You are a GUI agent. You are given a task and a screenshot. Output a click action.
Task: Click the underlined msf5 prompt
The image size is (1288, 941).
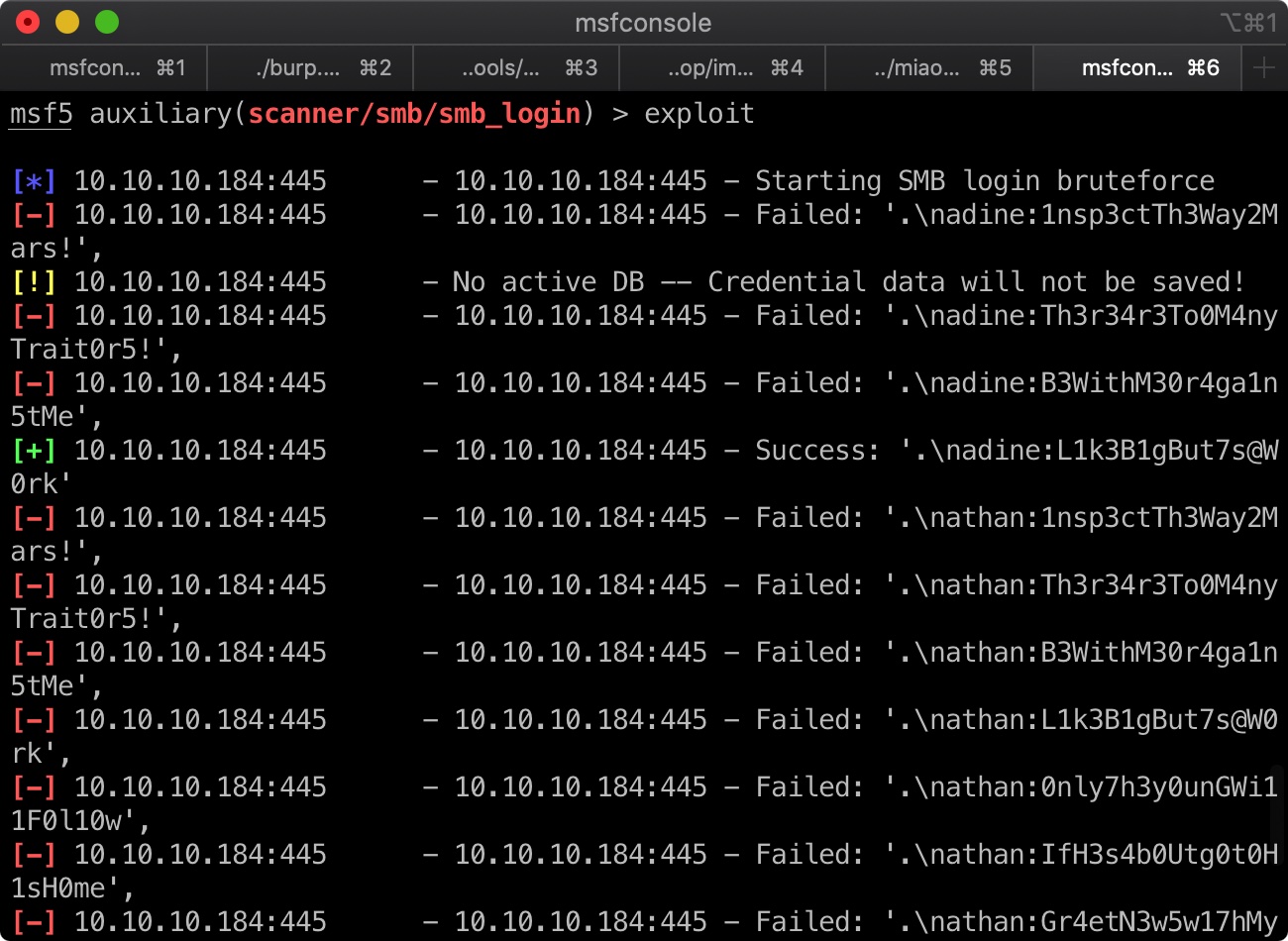42,114
